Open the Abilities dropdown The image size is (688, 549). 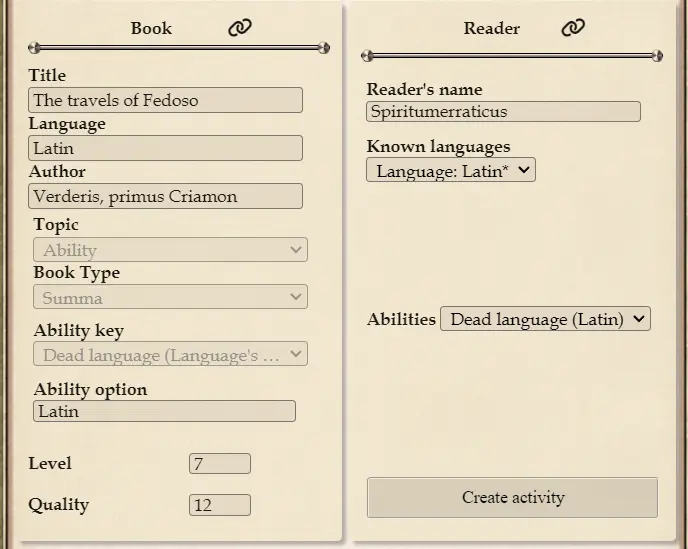(545, 319)
